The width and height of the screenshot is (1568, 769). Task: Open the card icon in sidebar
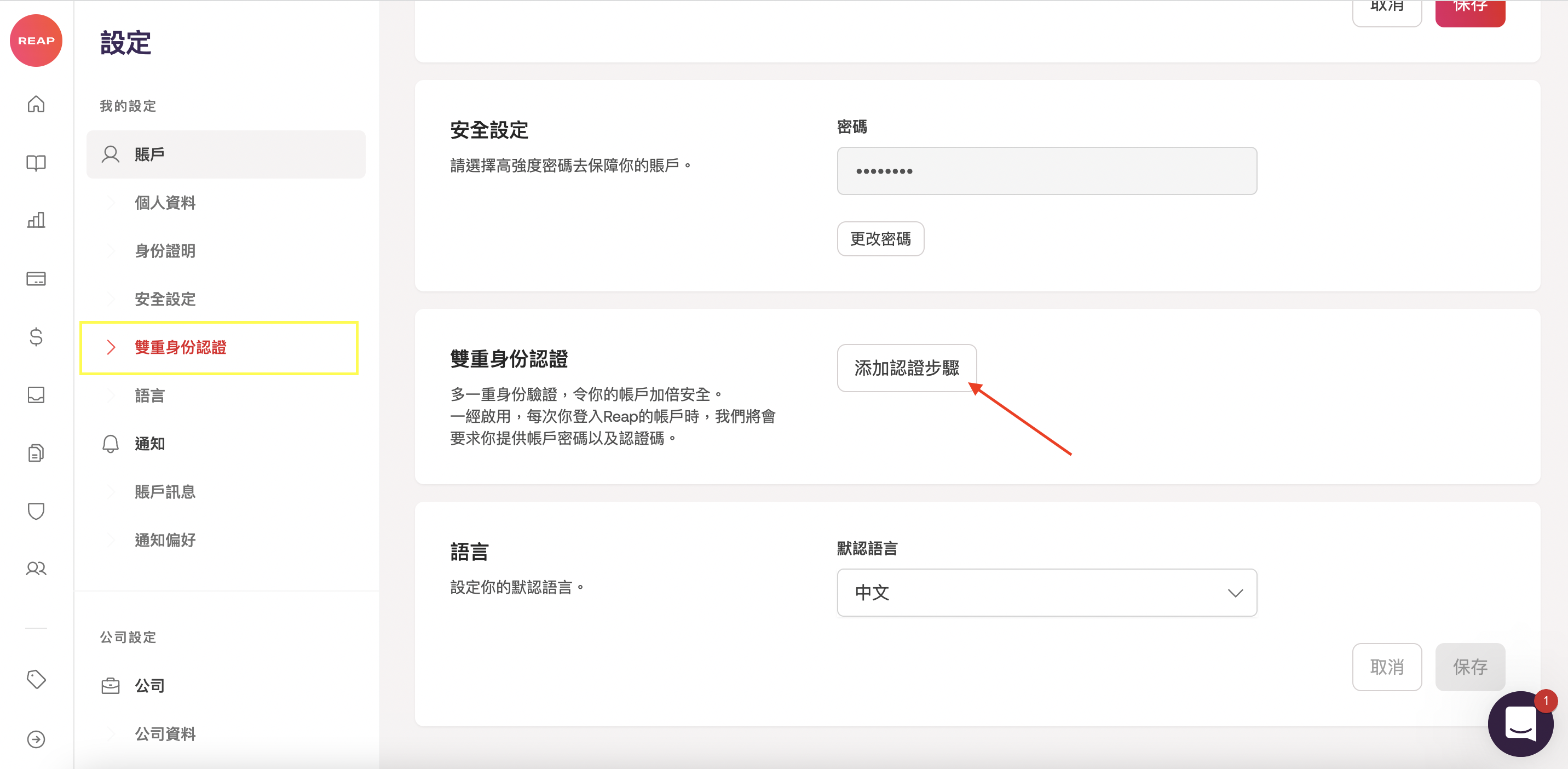pos(36,279)
